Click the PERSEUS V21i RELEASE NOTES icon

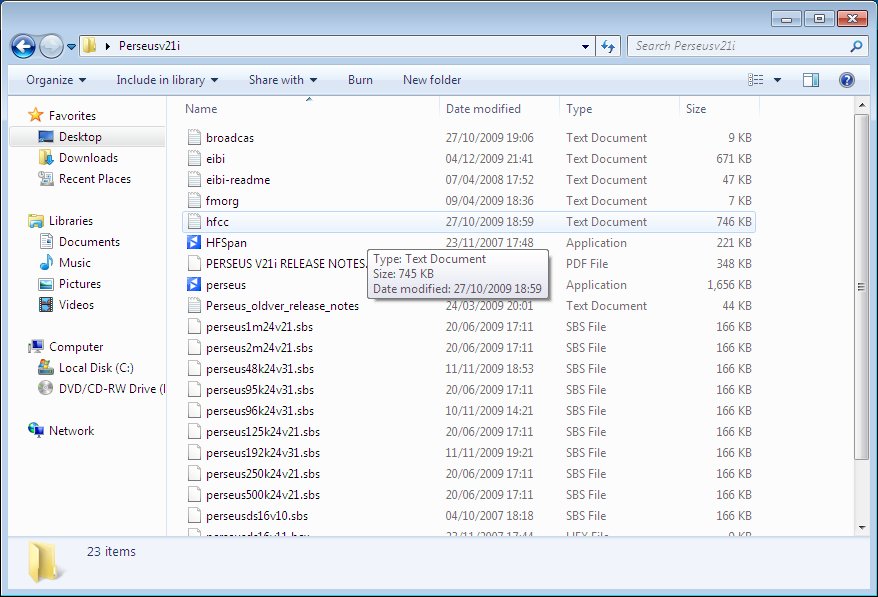click(x=194, y=264)
